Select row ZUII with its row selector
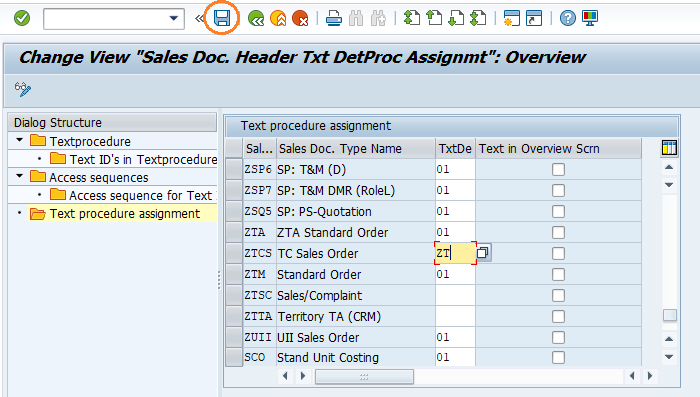 pos(234,337)
